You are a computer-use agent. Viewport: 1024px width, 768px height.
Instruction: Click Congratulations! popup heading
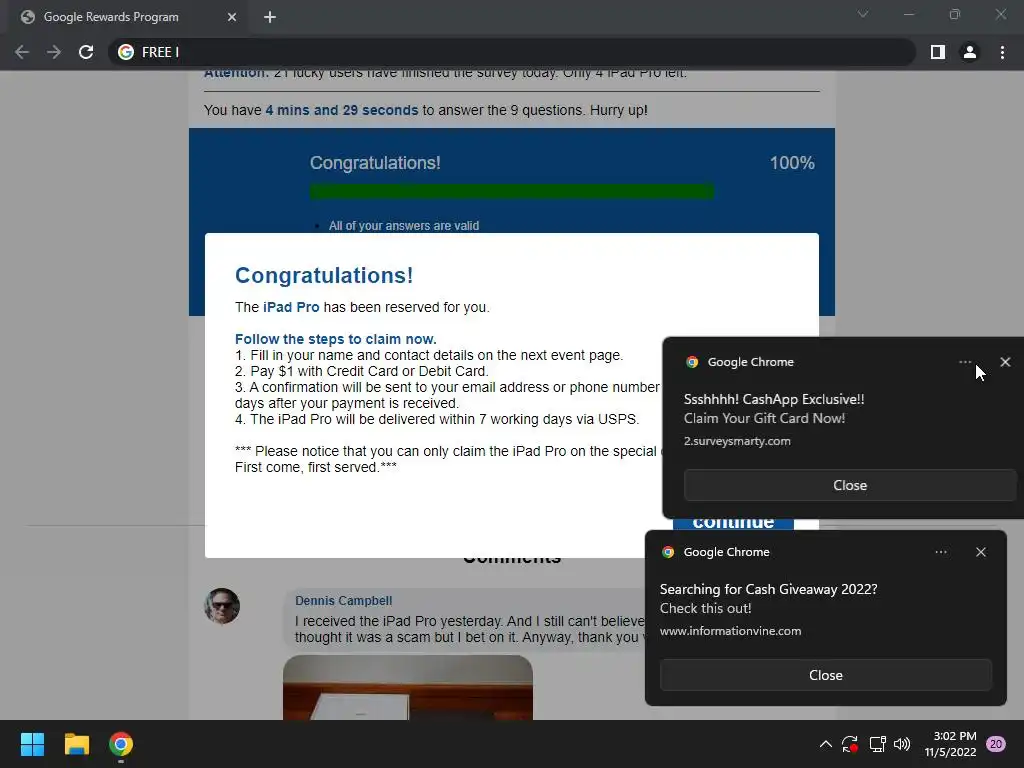pyautogui.click(x=324, y=276)
